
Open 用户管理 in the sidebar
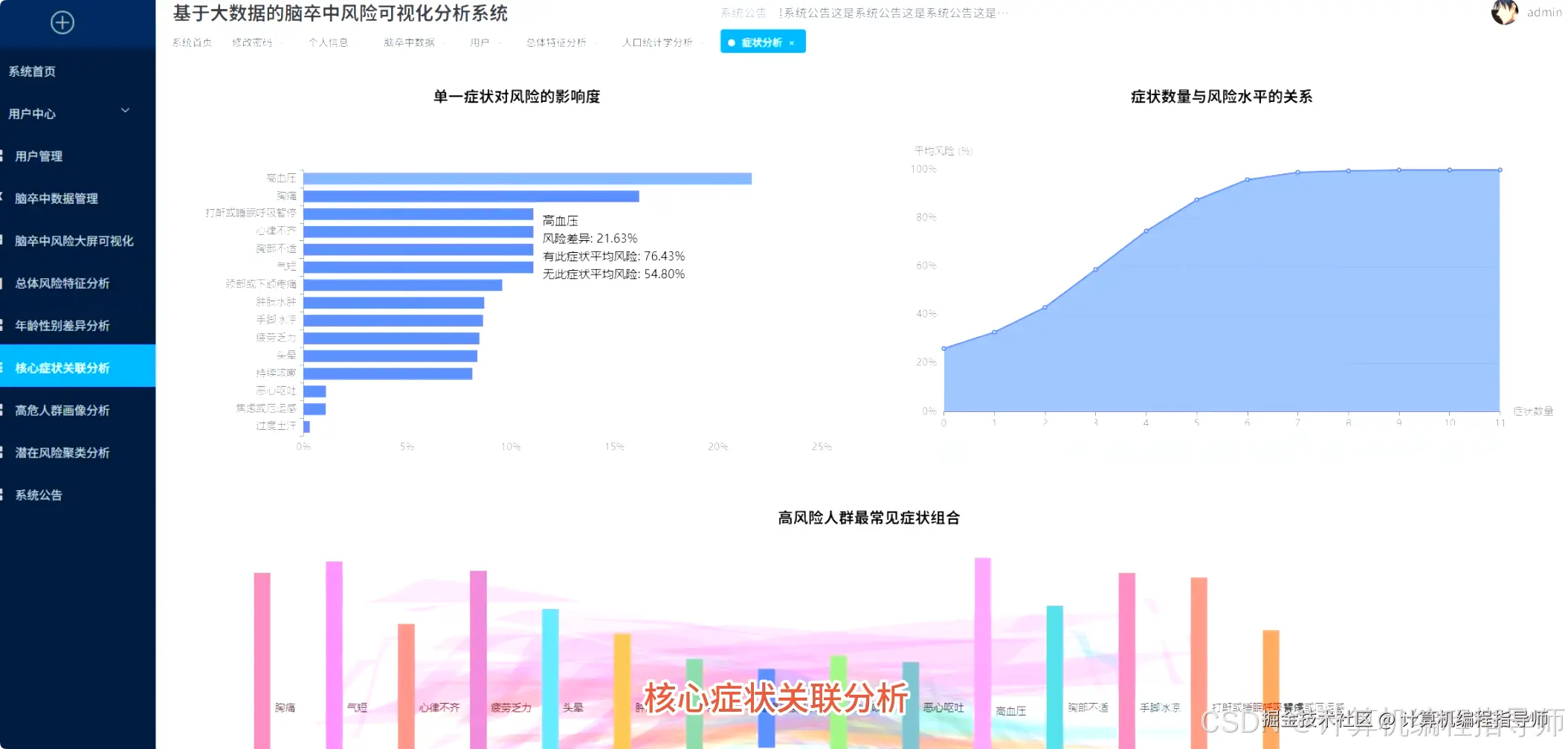[x=39, y=156]
